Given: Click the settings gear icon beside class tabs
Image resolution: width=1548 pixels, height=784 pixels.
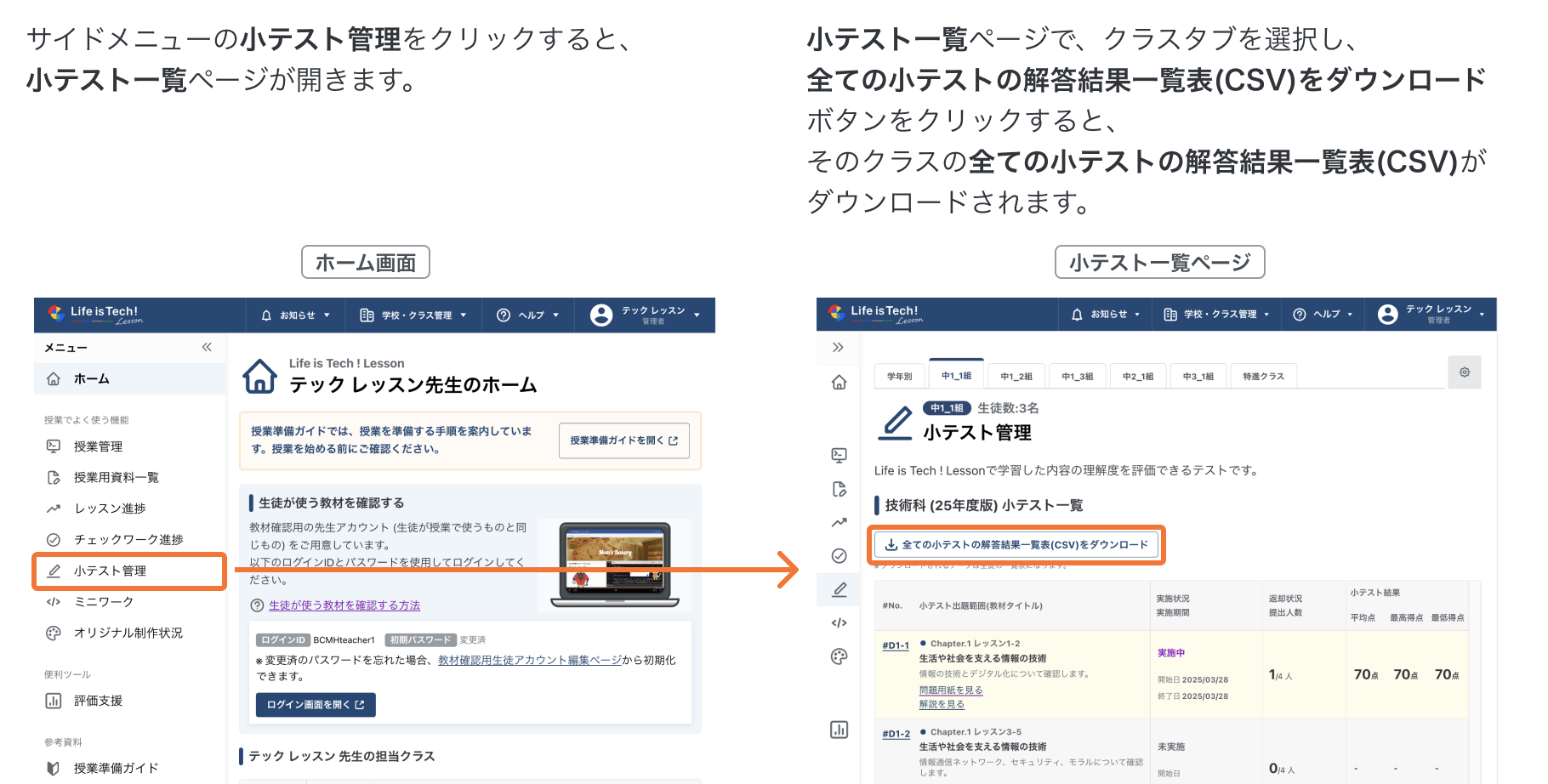Looking at the screenshot, I should [x=1464, y=372].
